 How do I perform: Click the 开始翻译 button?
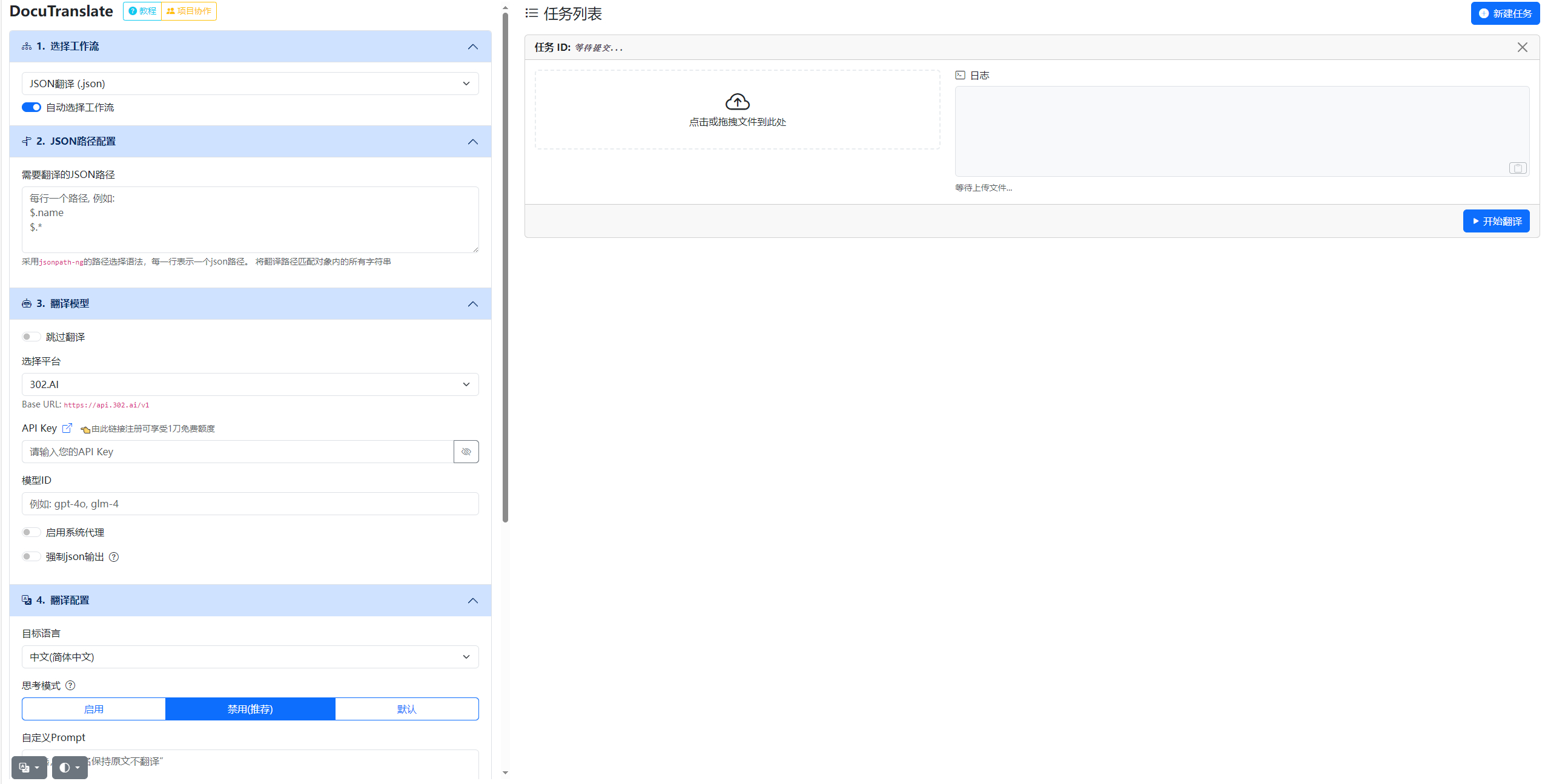pyautogui.click(x=1496, y=221)
